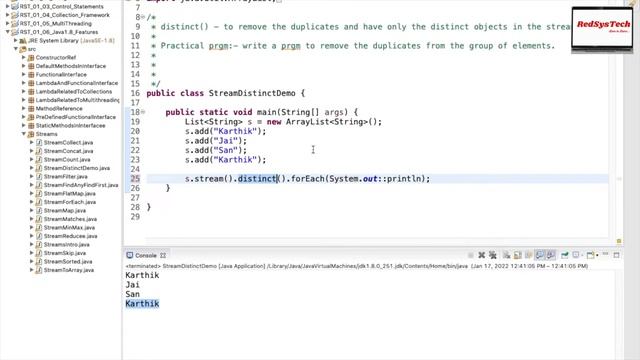The width and height of the screenshot is (640, 360).
Task: Open StreamMatches.java file
Action: click(70, 219)
